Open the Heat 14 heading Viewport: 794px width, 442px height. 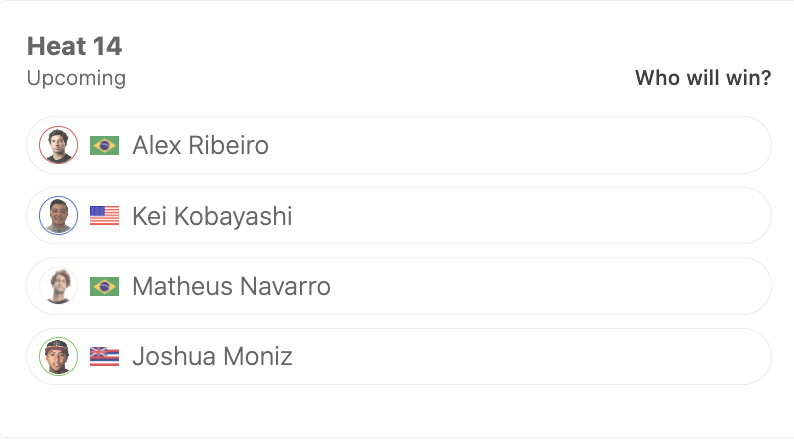pyautogui.click(x=74, y=46)
